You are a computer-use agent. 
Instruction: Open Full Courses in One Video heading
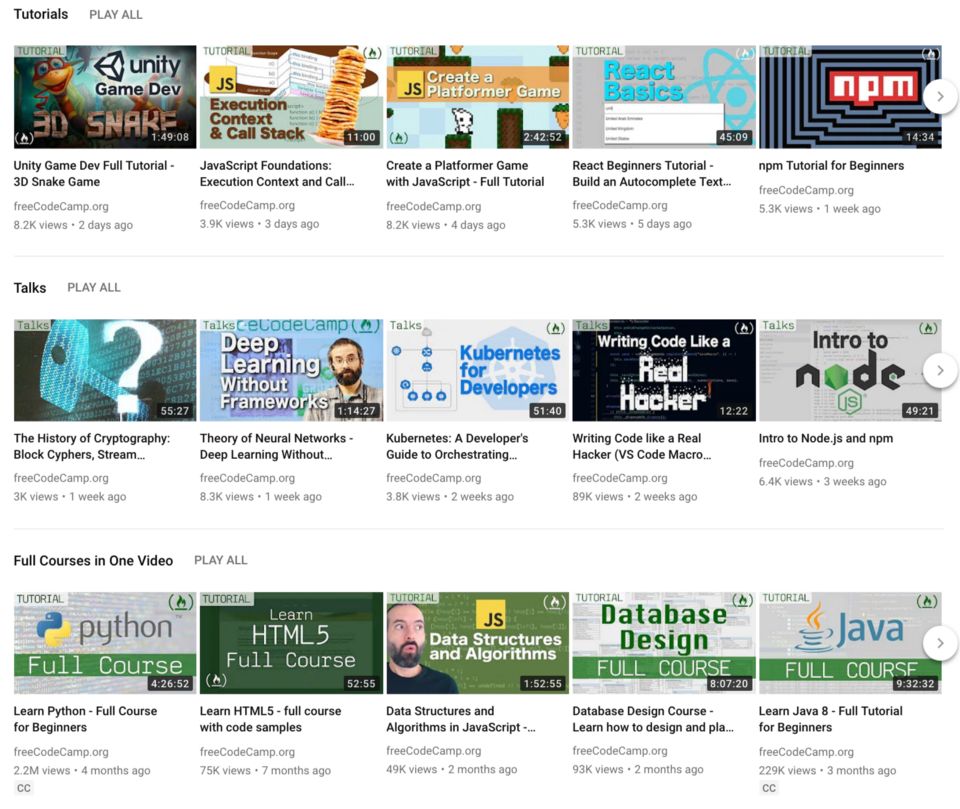pos(93,561)
